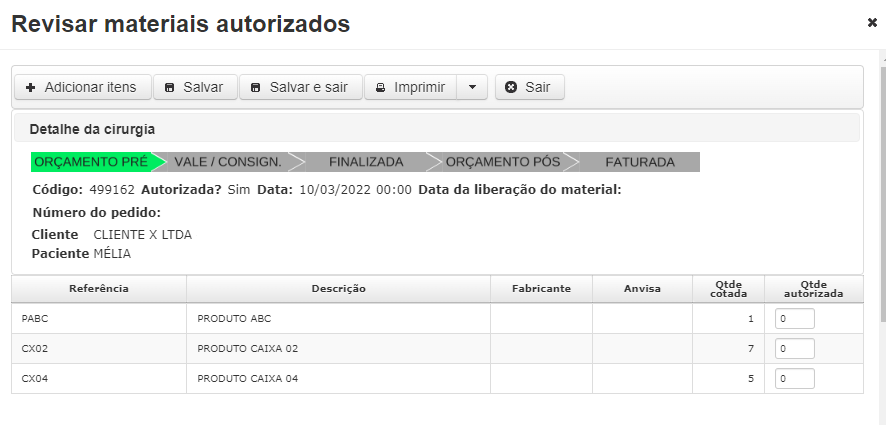886x425 pixels.
Task: Go to the FINALIZADA stage
Action: [366, 162]
